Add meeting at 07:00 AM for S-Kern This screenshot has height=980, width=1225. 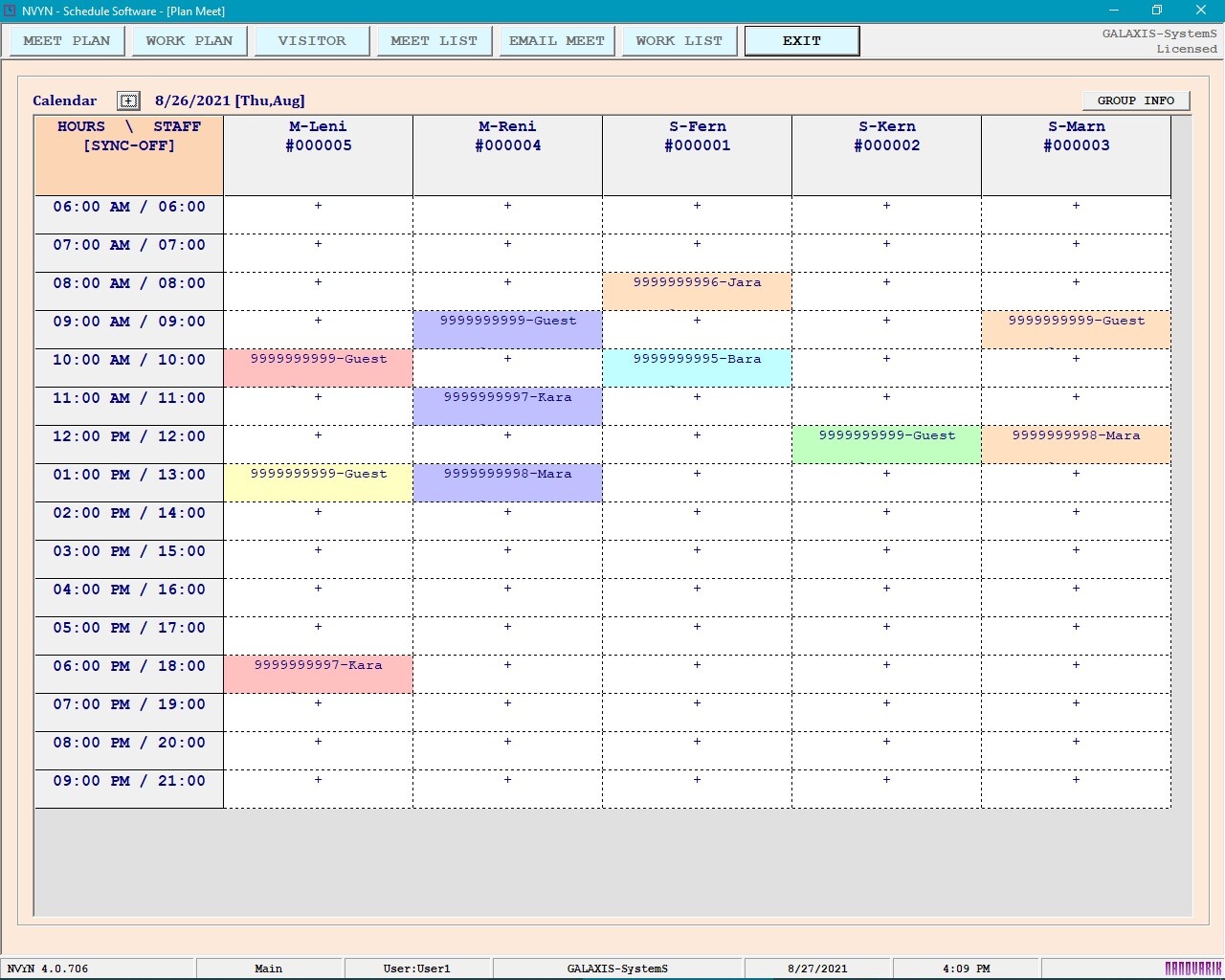887,253
